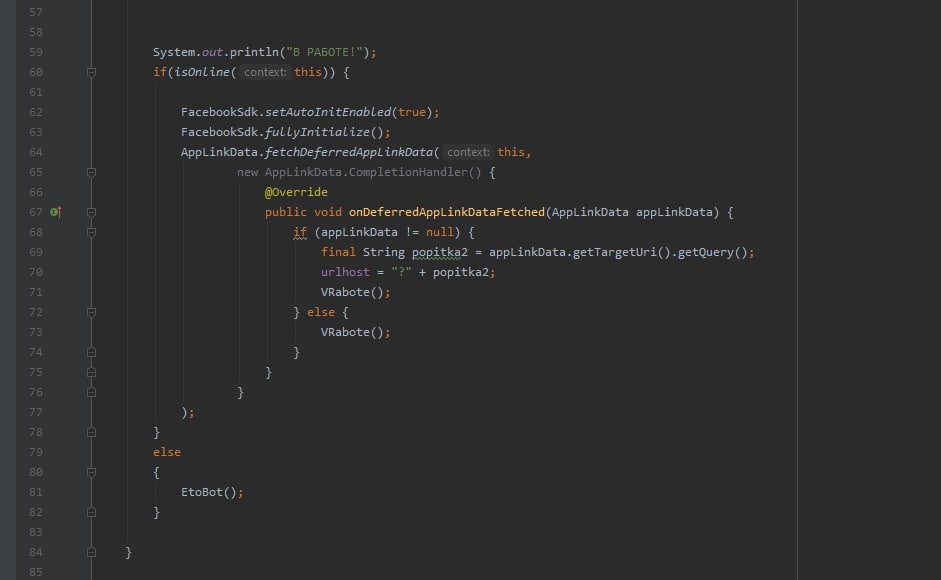Click System.out.println's out field
Screen dimensions: 941x580
pos(212,52)
